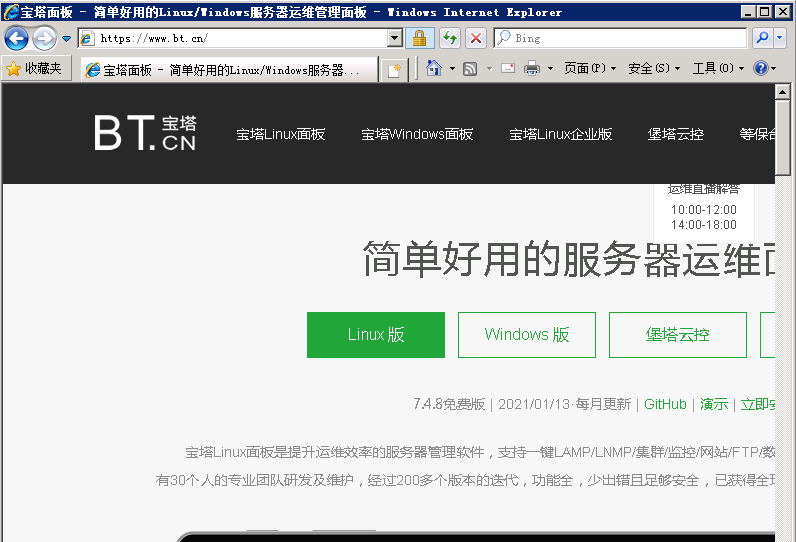Click the 堡塔云控 outlined button
Screen dimensions: 796x542
click(678, 335)
